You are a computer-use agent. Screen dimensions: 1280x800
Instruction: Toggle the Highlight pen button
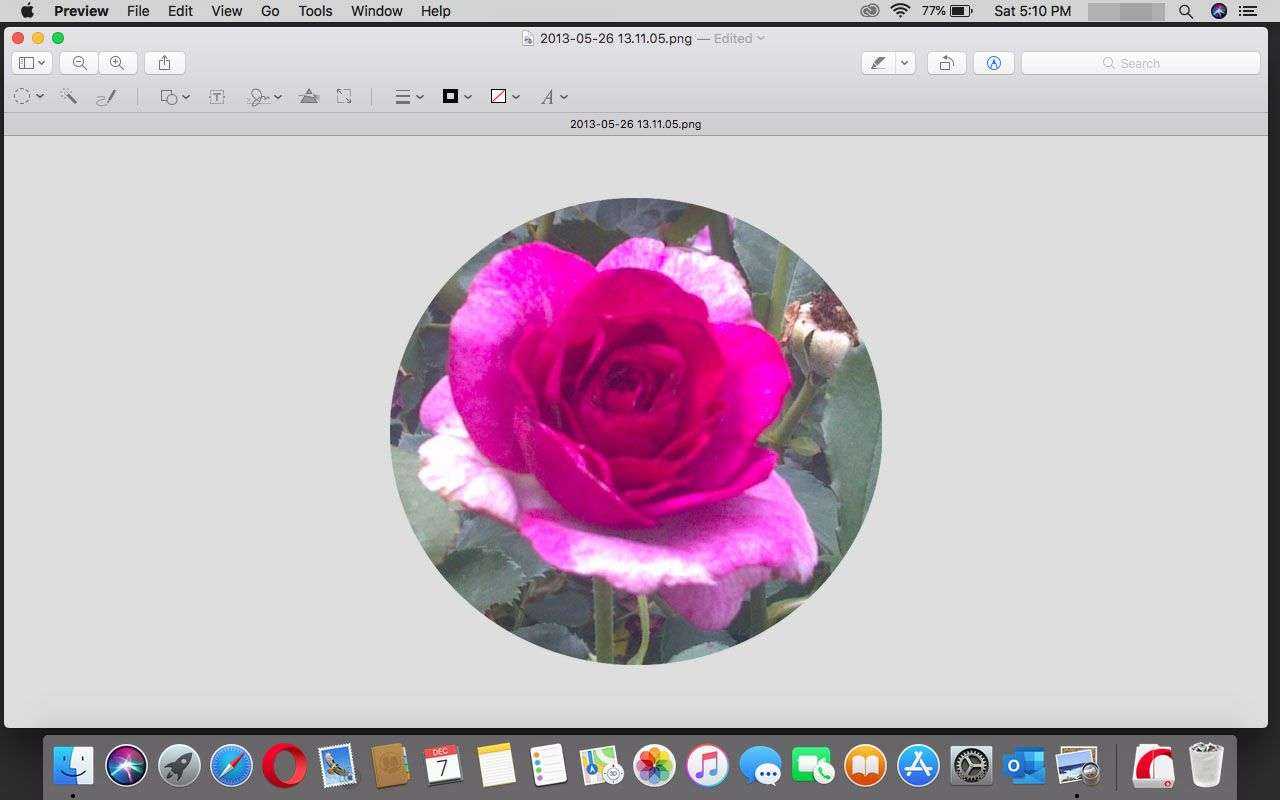(x=878, y=63)
